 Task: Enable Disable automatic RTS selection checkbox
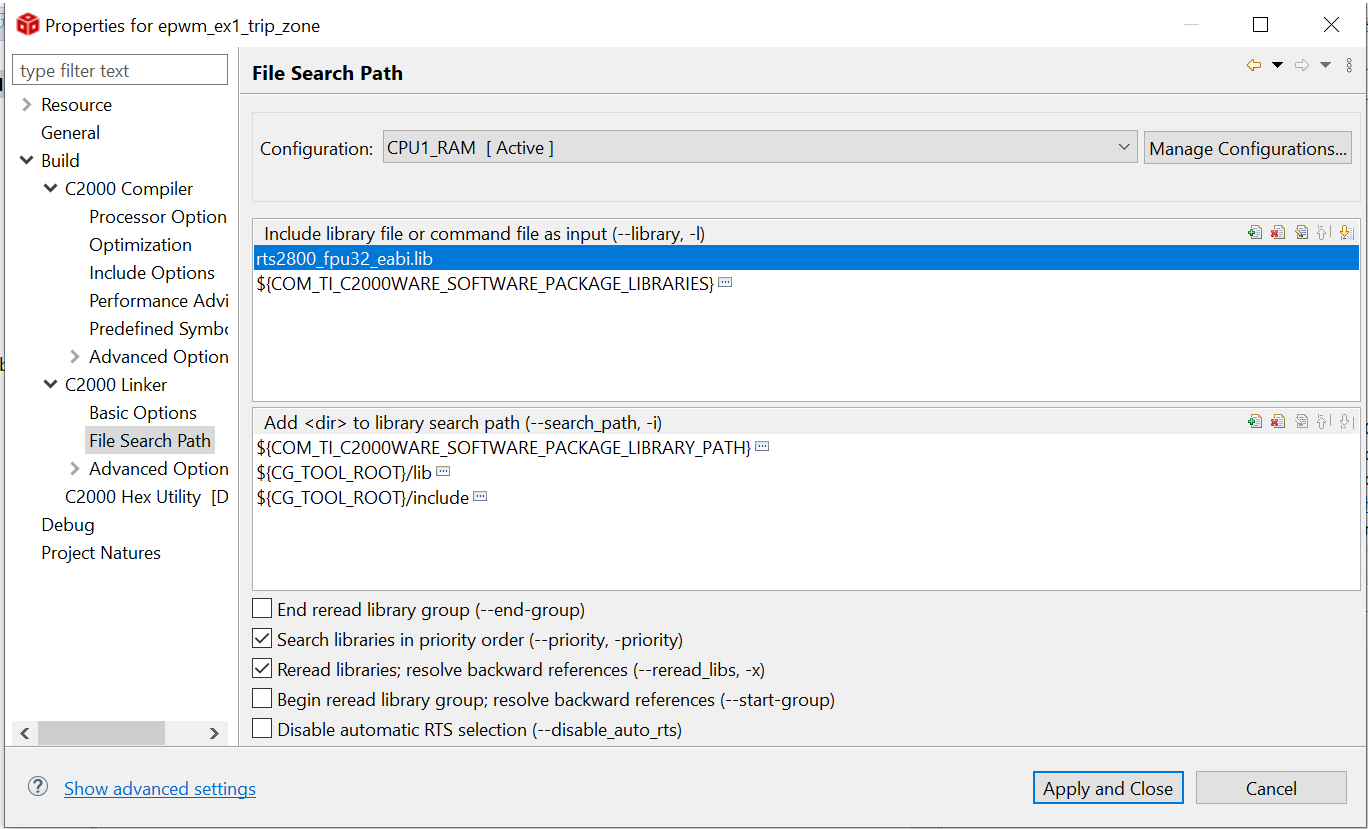coord(262,729)
